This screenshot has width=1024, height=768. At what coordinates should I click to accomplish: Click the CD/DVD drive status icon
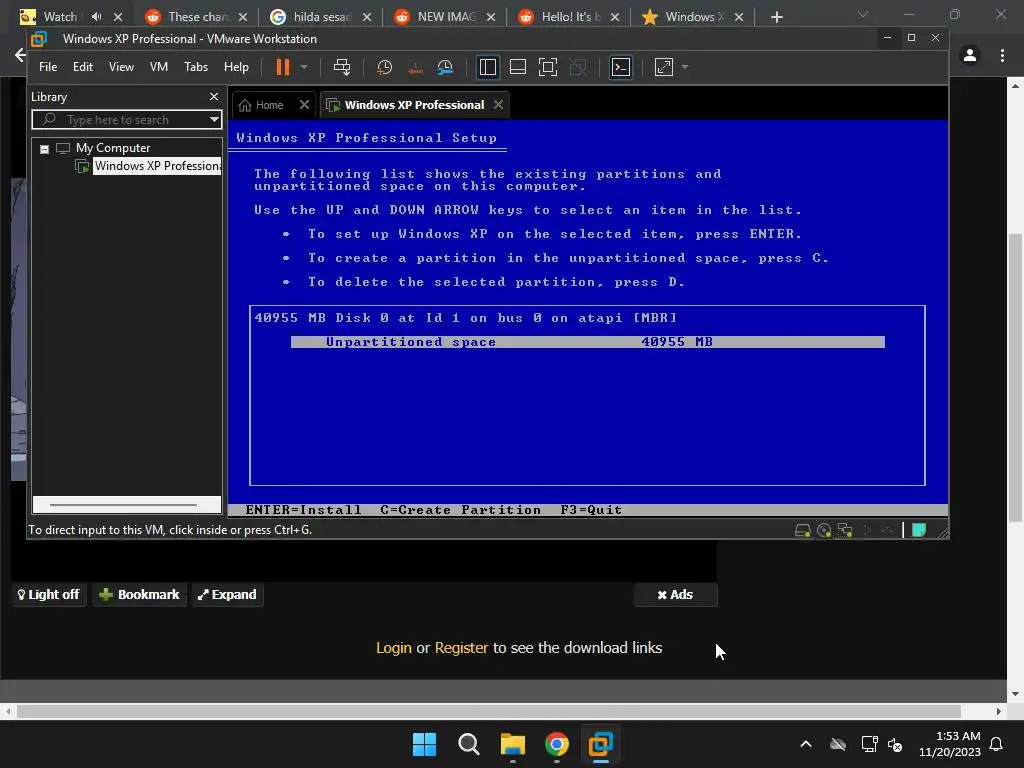click(x=824, y=530)
